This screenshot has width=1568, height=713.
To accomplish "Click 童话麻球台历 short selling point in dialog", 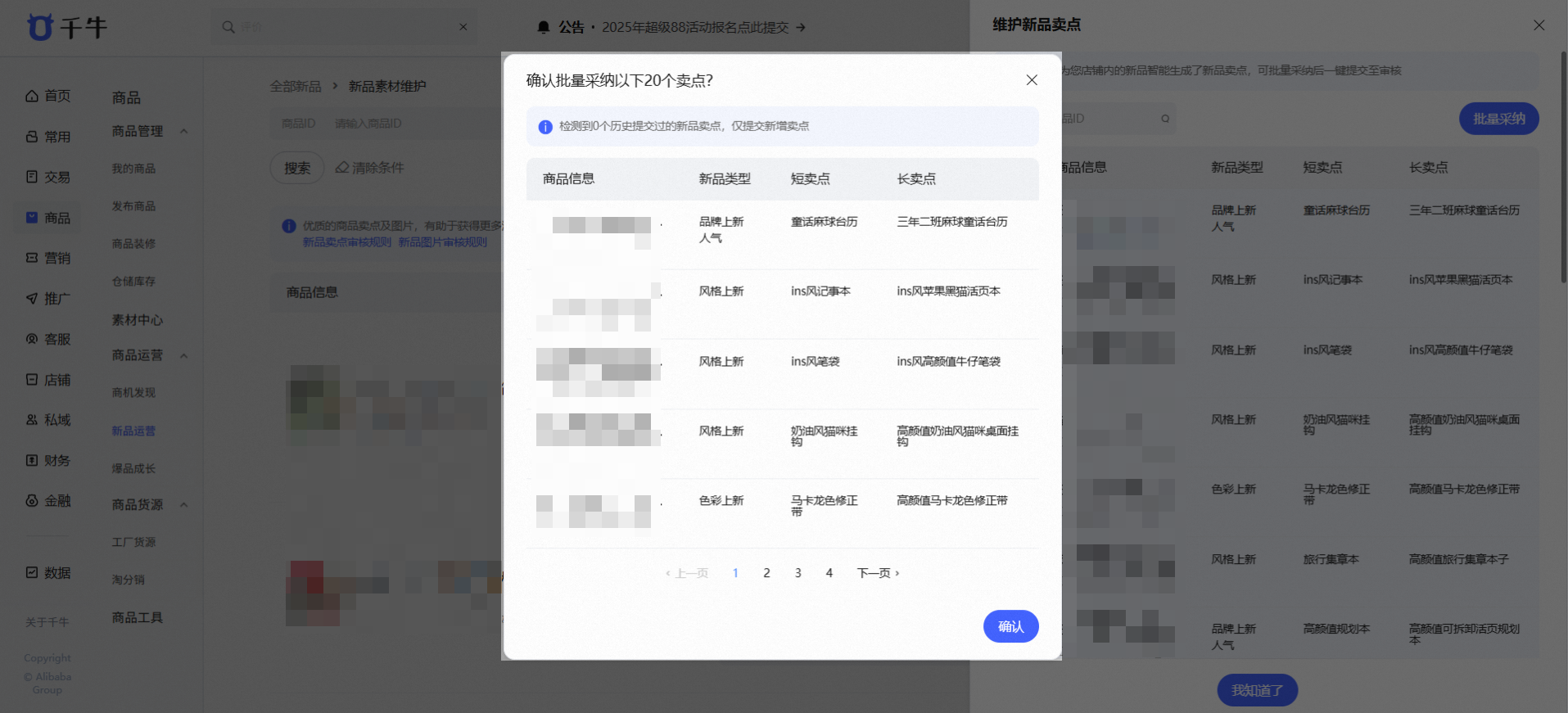I will click(x=825, y=222).
